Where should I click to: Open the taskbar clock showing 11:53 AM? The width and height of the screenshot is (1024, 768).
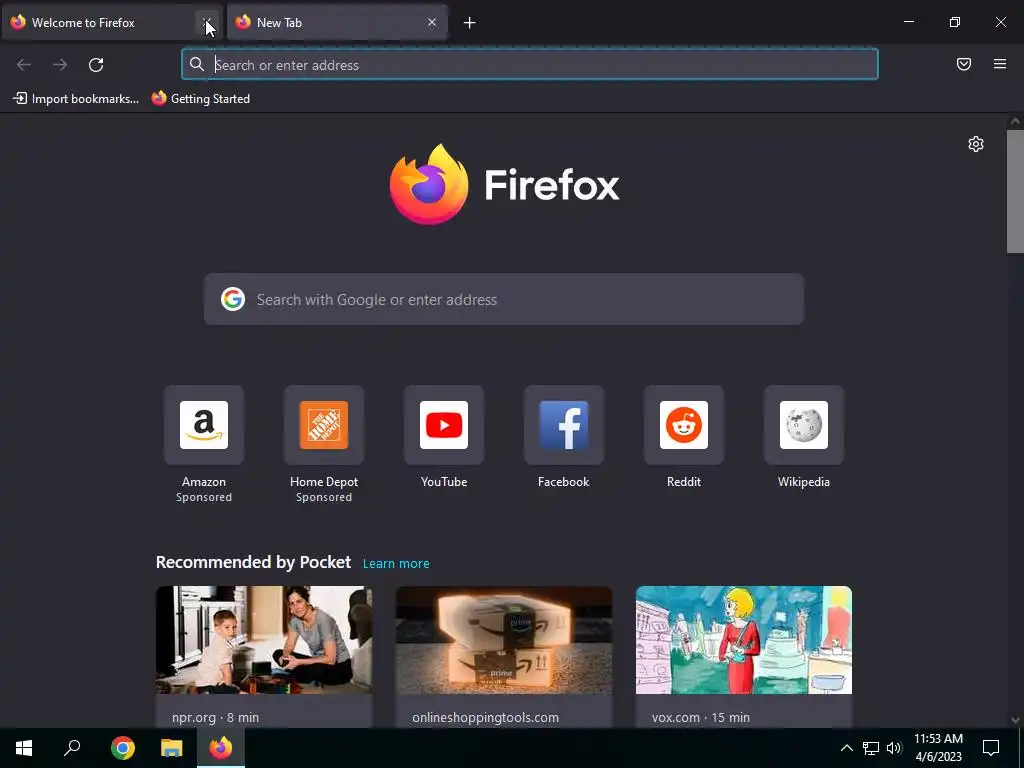click(938, 748)
